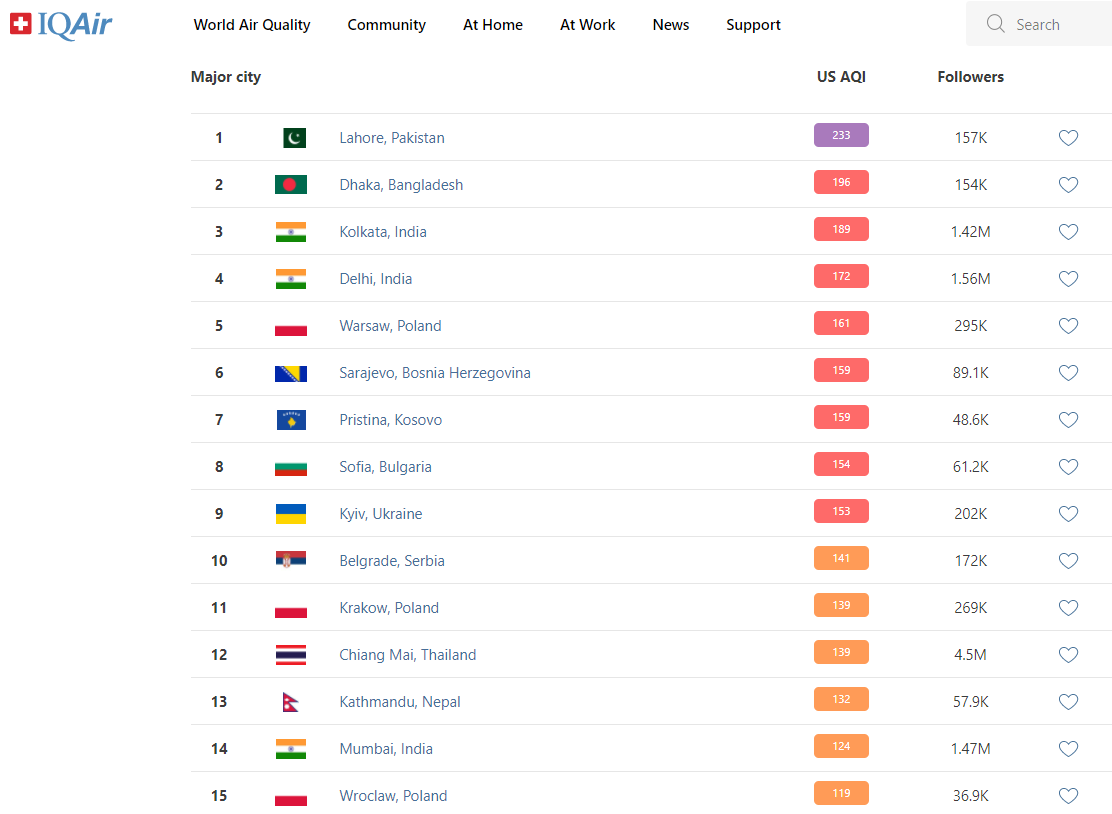This screenshot has height=814, width=1112.
Task: Click the Pakistan flag icon
Action: point(294,138)
